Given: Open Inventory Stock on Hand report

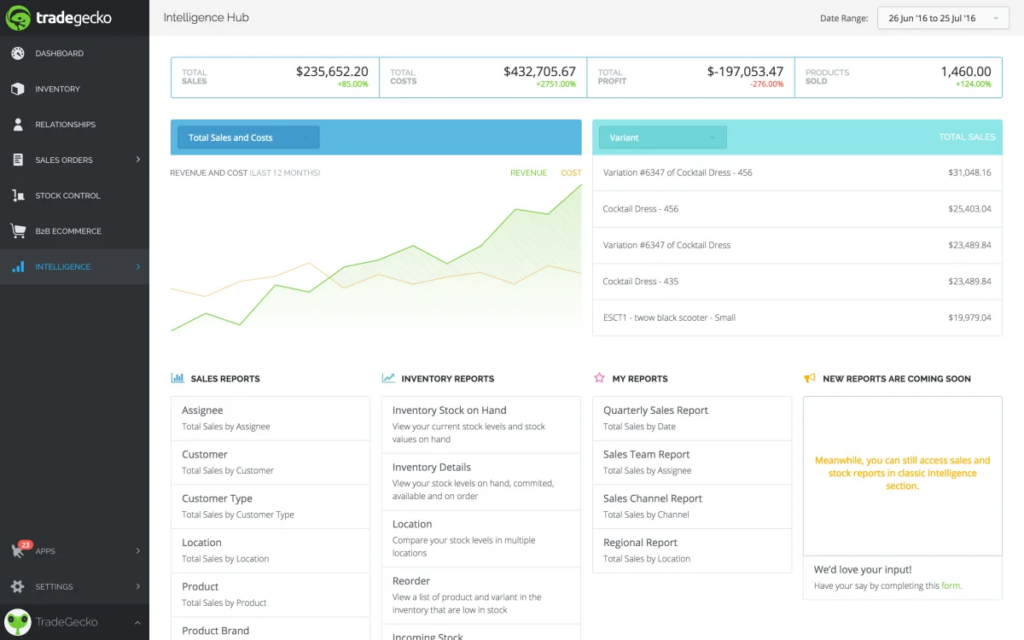Looking at the screenshot, I should pos(449,411).
